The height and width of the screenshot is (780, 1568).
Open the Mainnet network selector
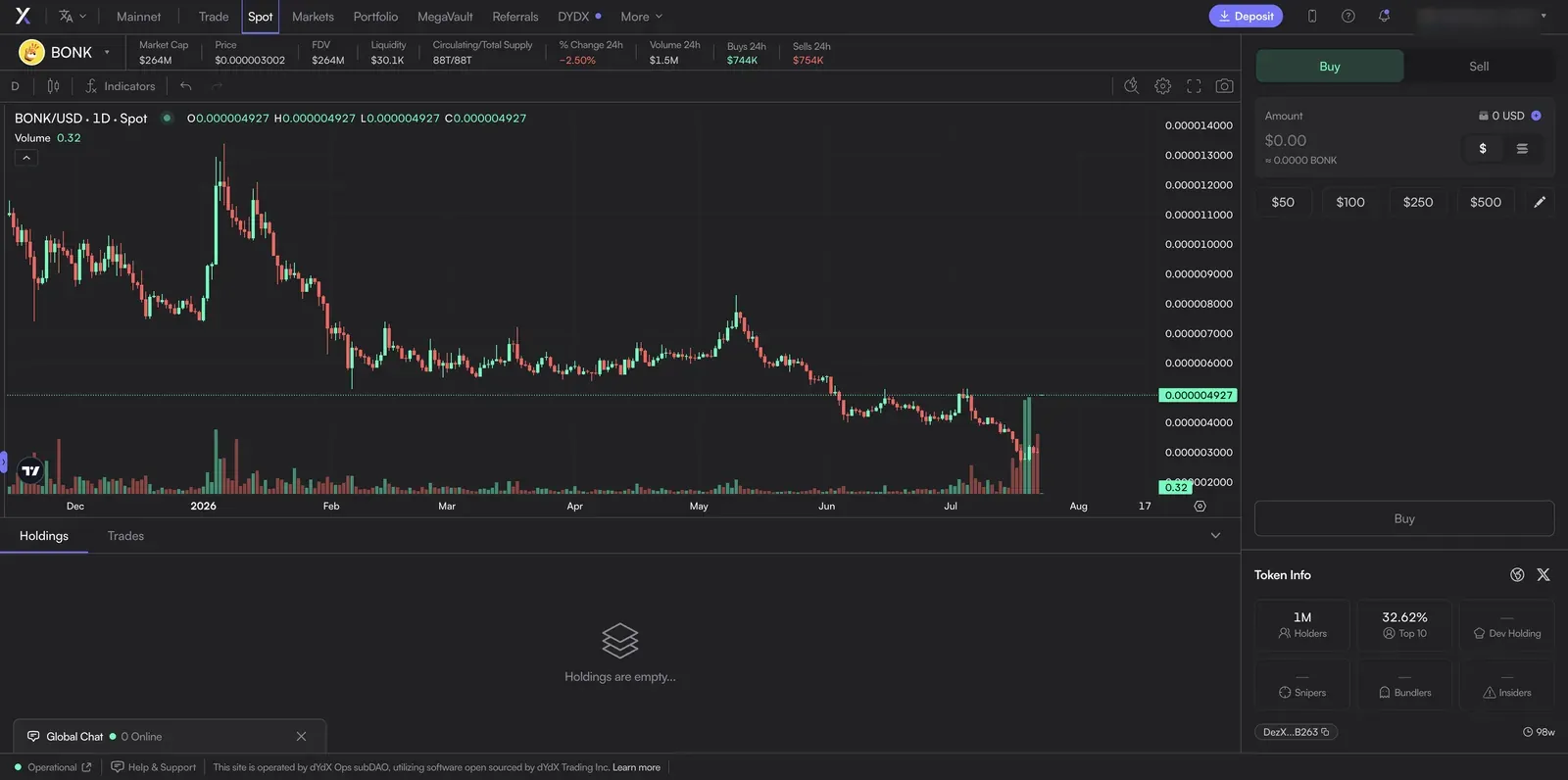tap(138, 17)
